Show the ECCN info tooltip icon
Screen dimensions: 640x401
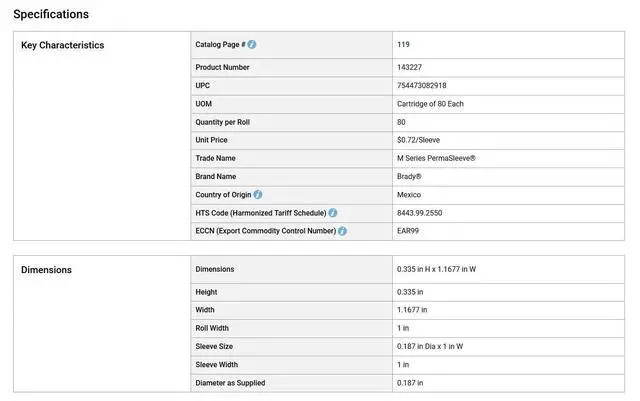tap(342, 231)
